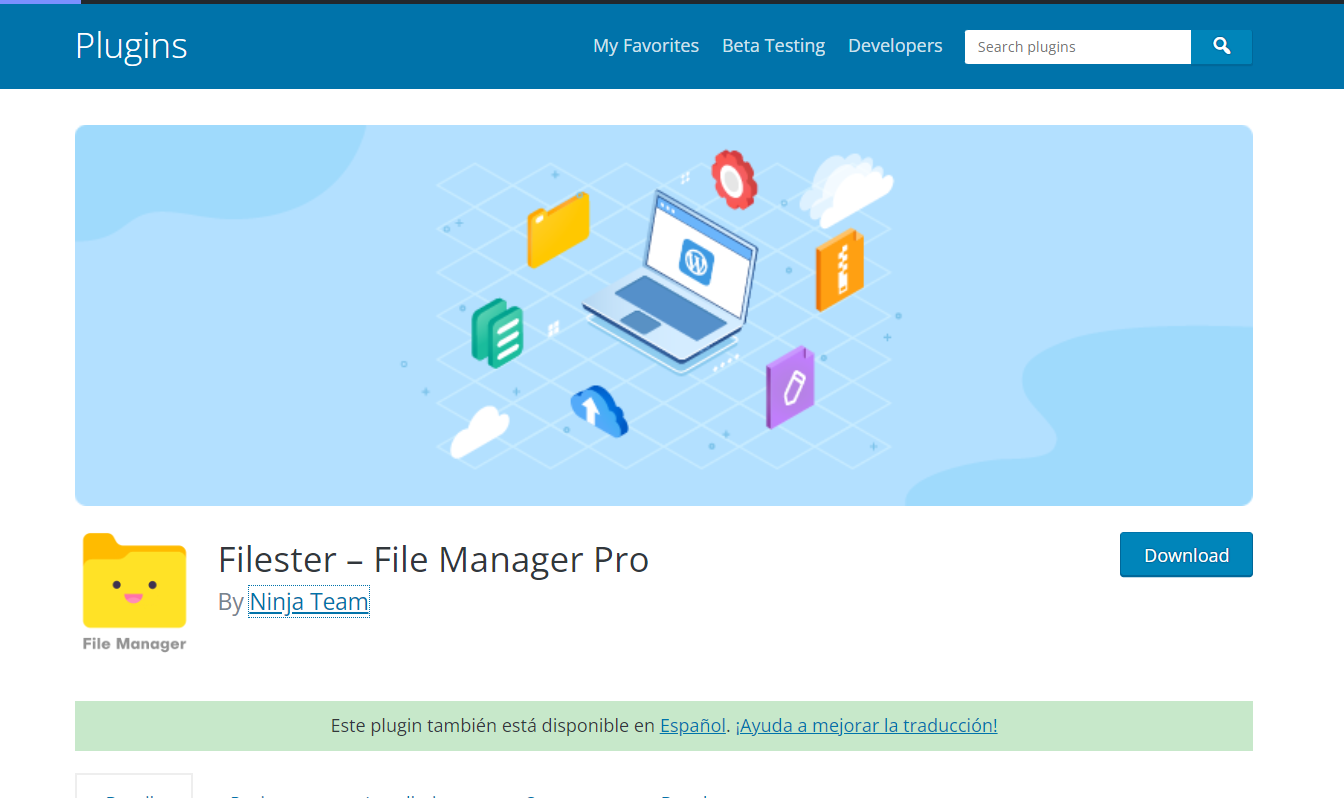The height and width of the screenshot is (798, 1344).
Task: Open Beta Testing page
Action: click(773, 46)
